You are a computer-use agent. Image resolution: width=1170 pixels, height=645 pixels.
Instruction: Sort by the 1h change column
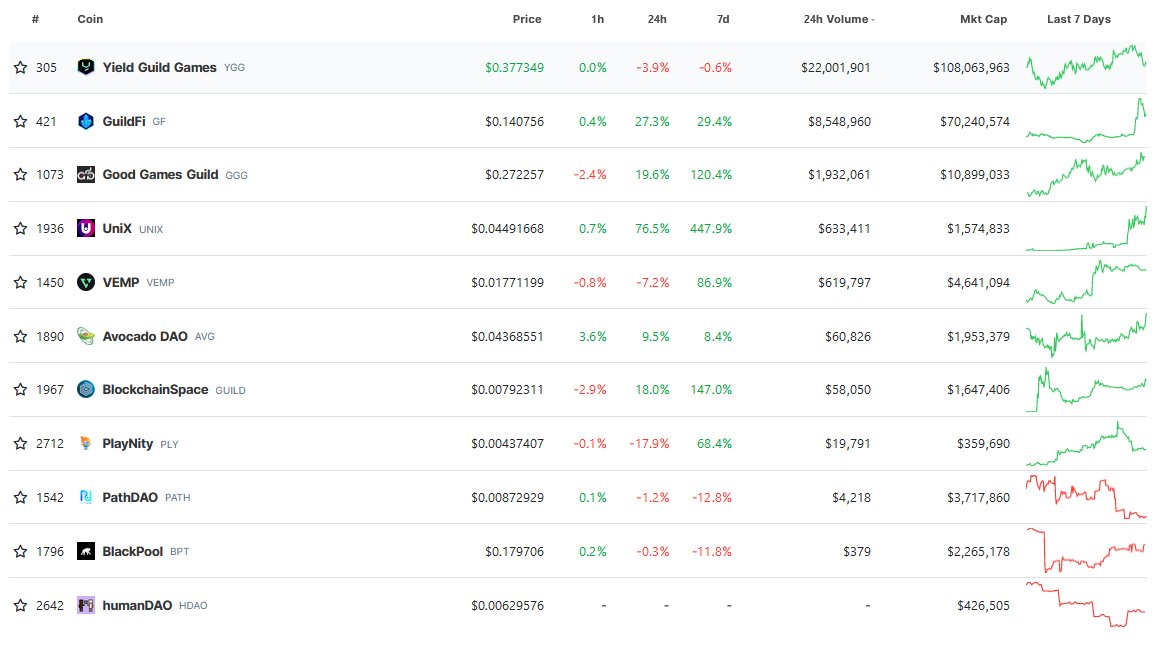(598, 19)
